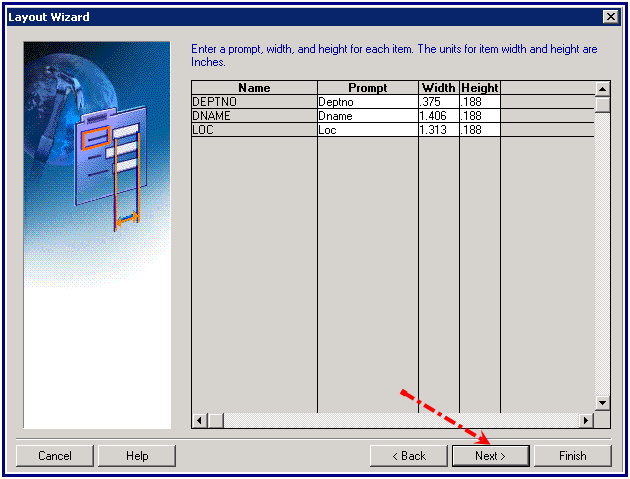This screenshot has height=479, width=630.
Task: Click the 1.313 width value for LOC
Action: click(439, 130)
